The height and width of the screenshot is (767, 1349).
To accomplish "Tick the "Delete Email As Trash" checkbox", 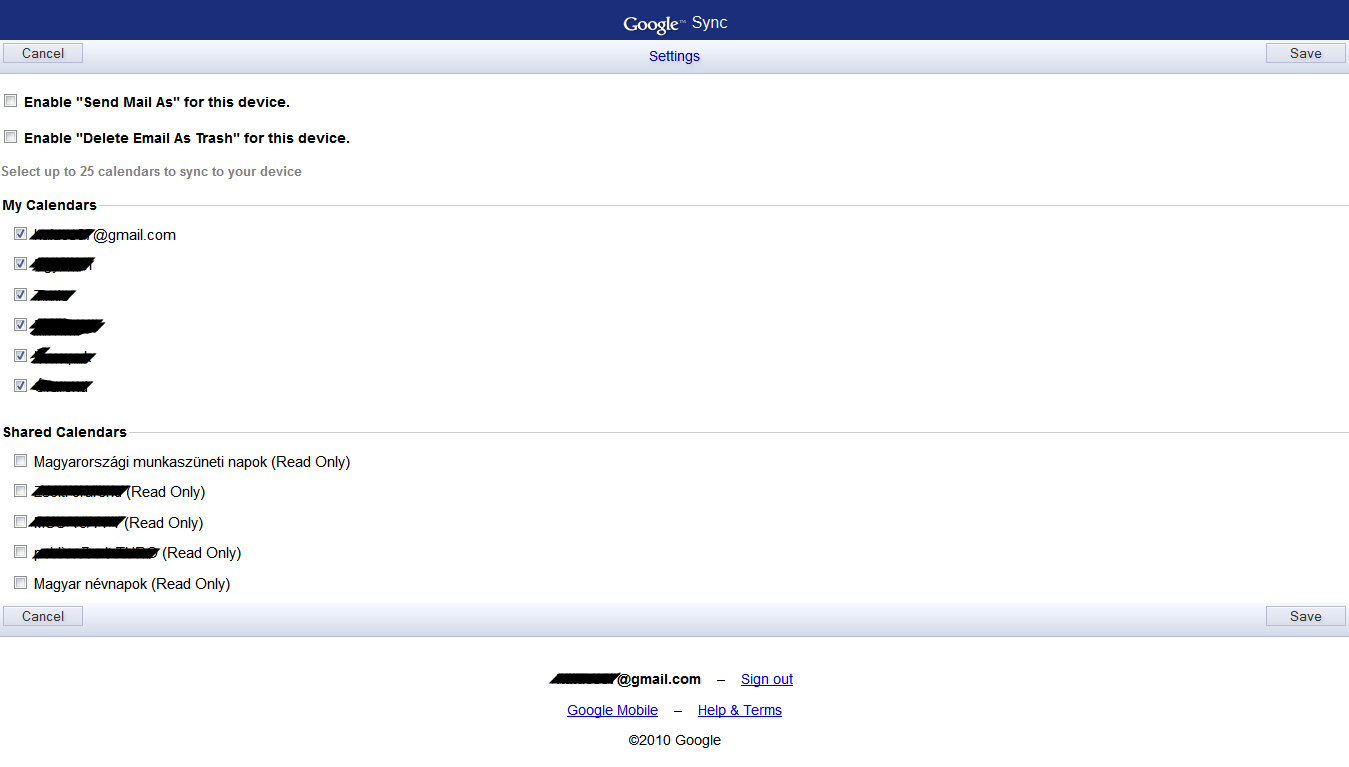I will (x=11, y=137).
